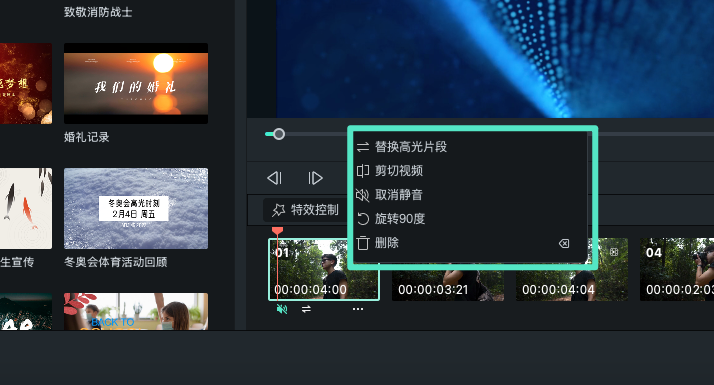This screenshot has width=714, height=385.
Task: Open the red gold bokeh template thumbnail
Action: click(x=26, y=83)
